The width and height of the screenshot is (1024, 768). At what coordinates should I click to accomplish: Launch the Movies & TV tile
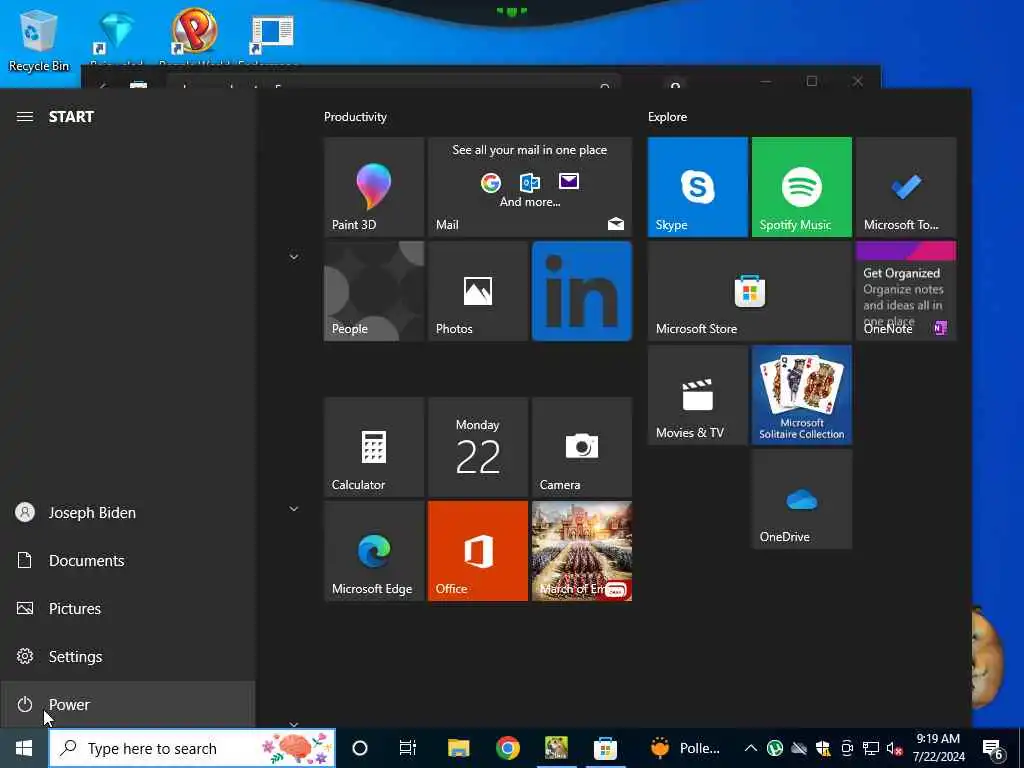tap(697, 395)
